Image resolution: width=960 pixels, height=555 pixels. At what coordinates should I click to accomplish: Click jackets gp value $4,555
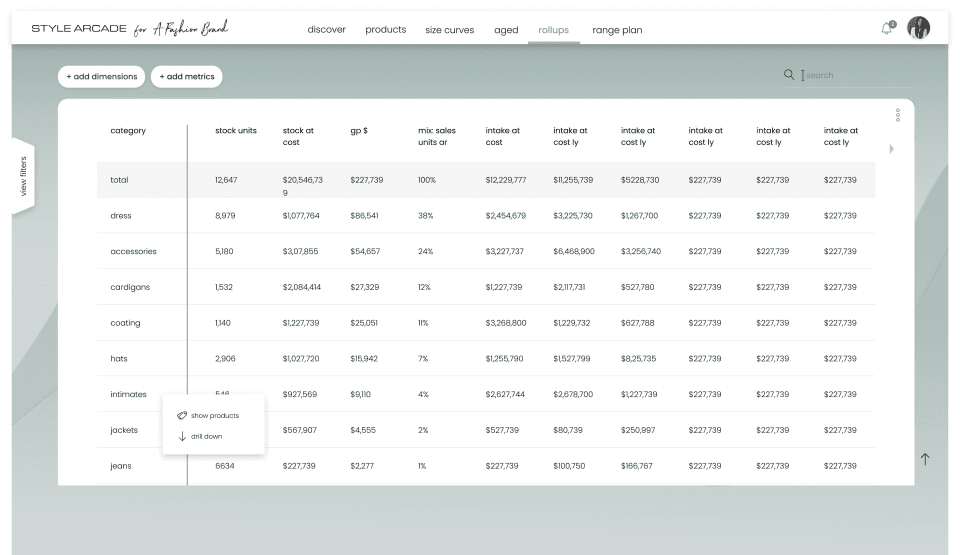363,430
